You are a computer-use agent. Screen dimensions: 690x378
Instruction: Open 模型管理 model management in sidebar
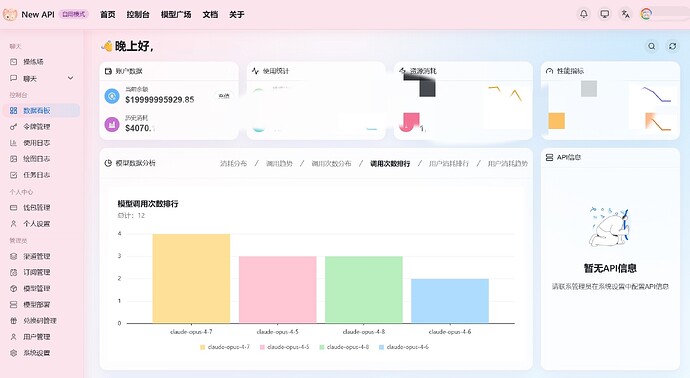coord(42,289)
